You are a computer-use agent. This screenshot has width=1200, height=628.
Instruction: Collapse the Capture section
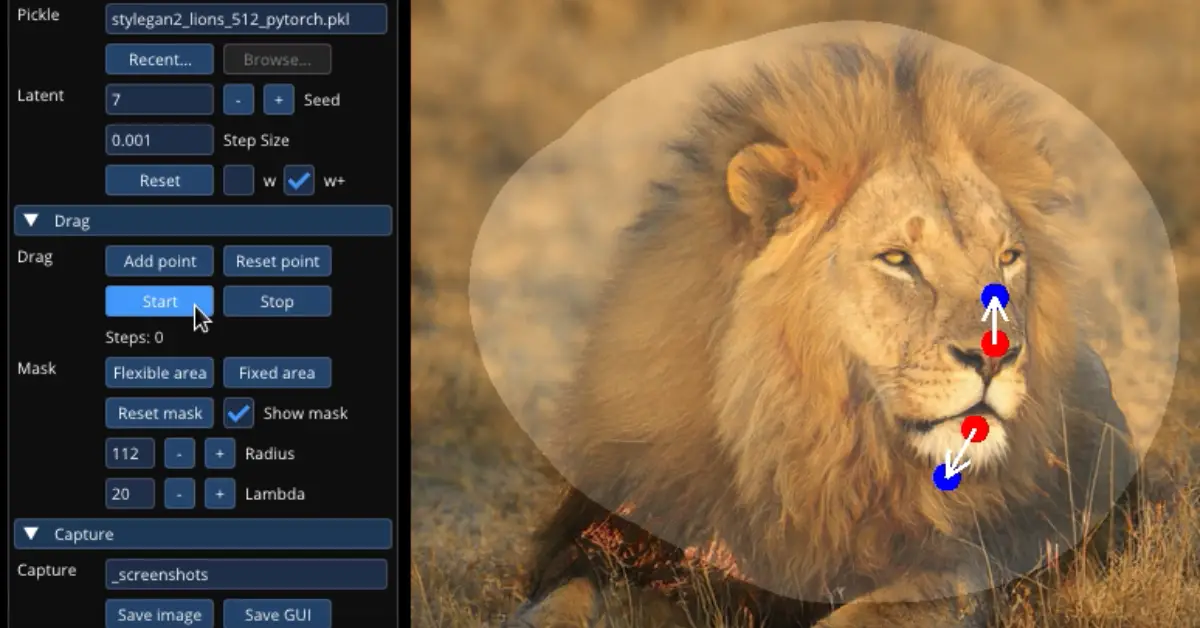tap(31, 534)
